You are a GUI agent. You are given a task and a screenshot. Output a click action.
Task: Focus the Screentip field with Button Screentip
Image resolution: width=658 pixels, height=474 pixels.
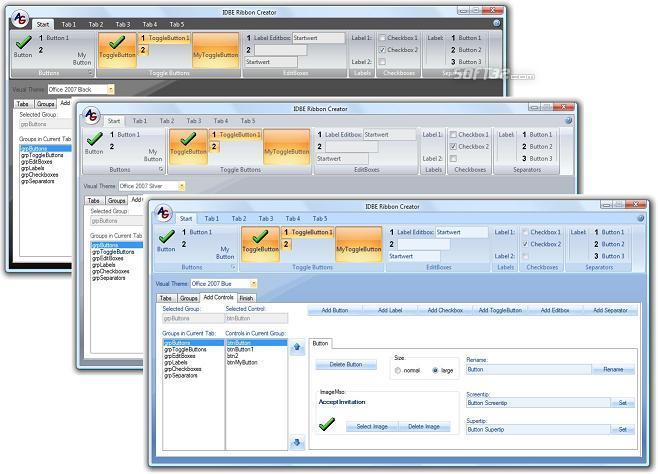coord(538,403)
